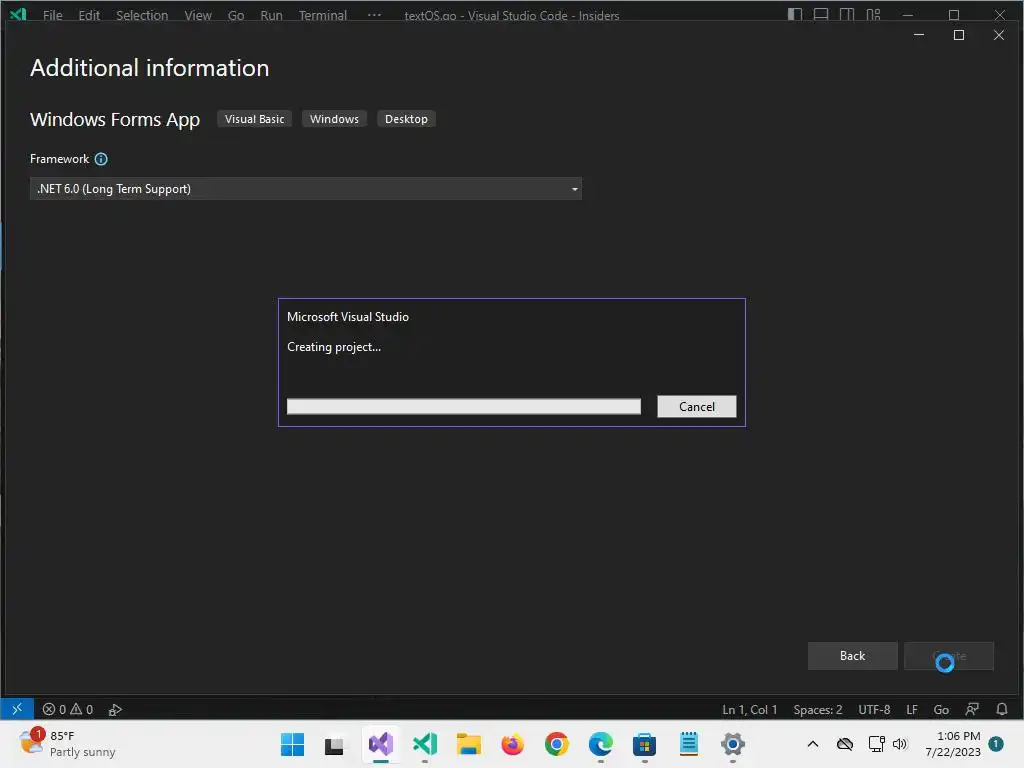1024x768 pixels.
Task: Open the Edit menu in VS Code
Action: (89, 15)
